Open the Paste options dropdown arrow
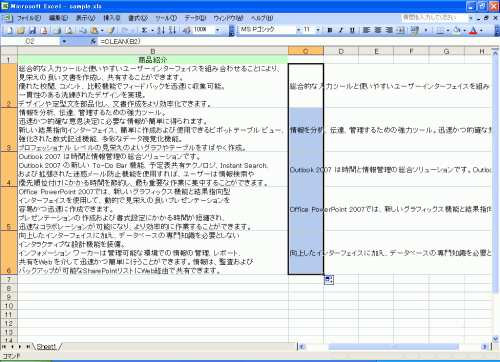This screenshot has height=362, width=500. pyautogui.click(x=102, y=31)
